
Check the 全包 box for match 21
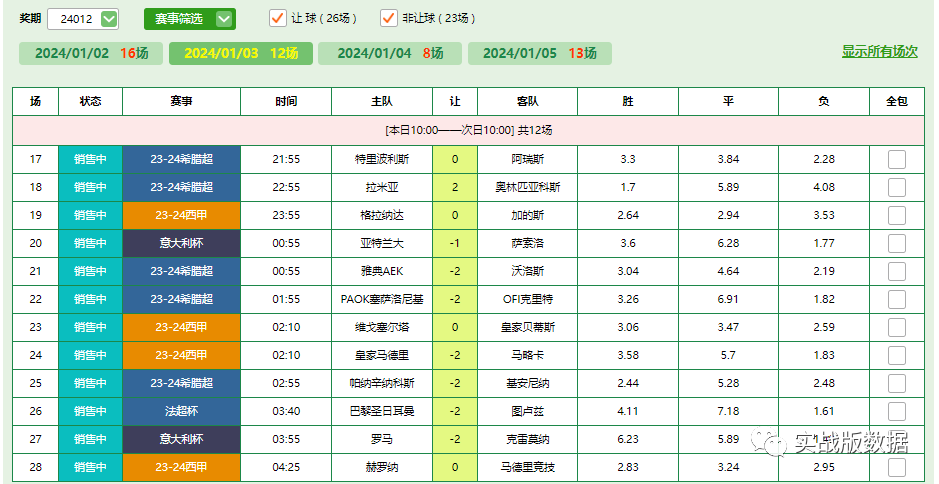click(896, 271)
